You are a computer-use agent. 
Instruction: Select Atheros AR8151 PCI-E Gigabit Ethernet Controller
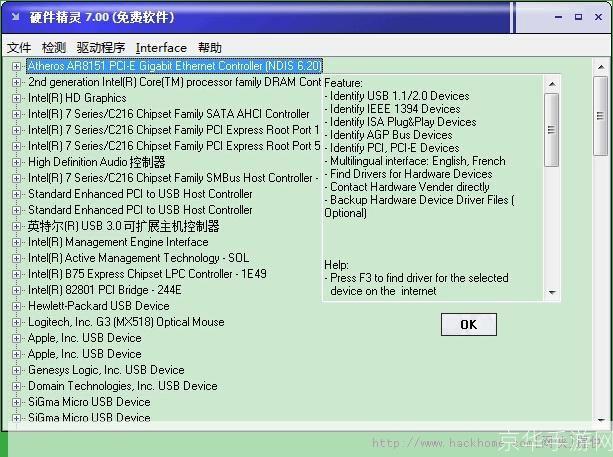[x=174, y=66]
